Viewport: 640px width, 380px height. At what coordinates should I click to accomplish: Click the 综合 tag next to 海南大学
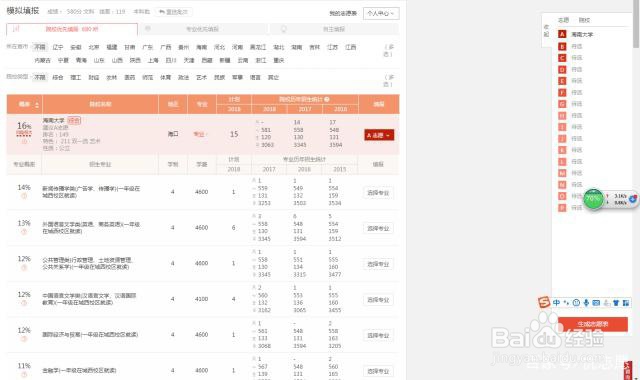(x=74, y=120)
